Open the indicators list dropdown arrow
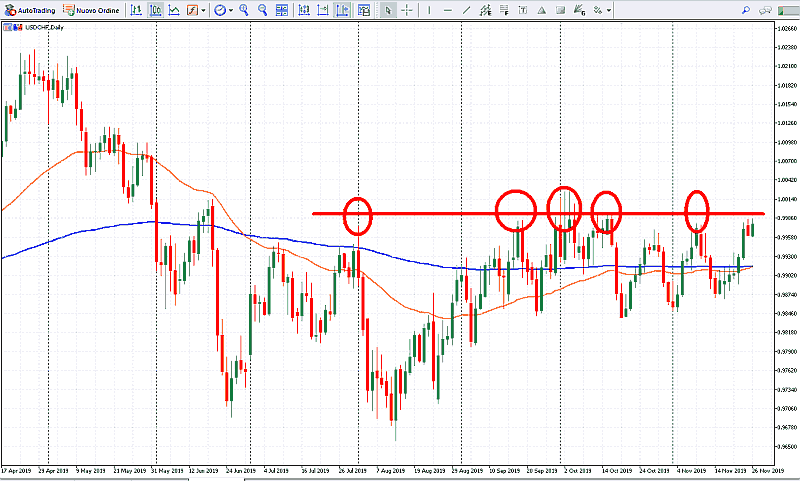Screen dimensions: 800x481 click(x=204, y=10)
